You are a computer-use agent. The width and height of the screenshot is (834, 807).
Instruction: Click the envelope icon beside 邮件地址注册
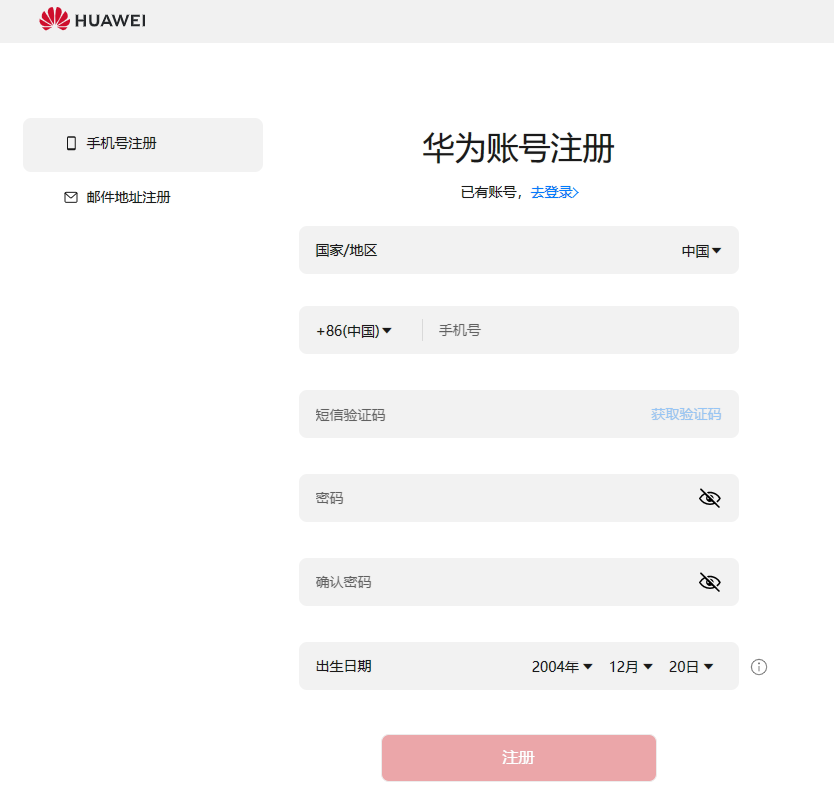[71, 197]
